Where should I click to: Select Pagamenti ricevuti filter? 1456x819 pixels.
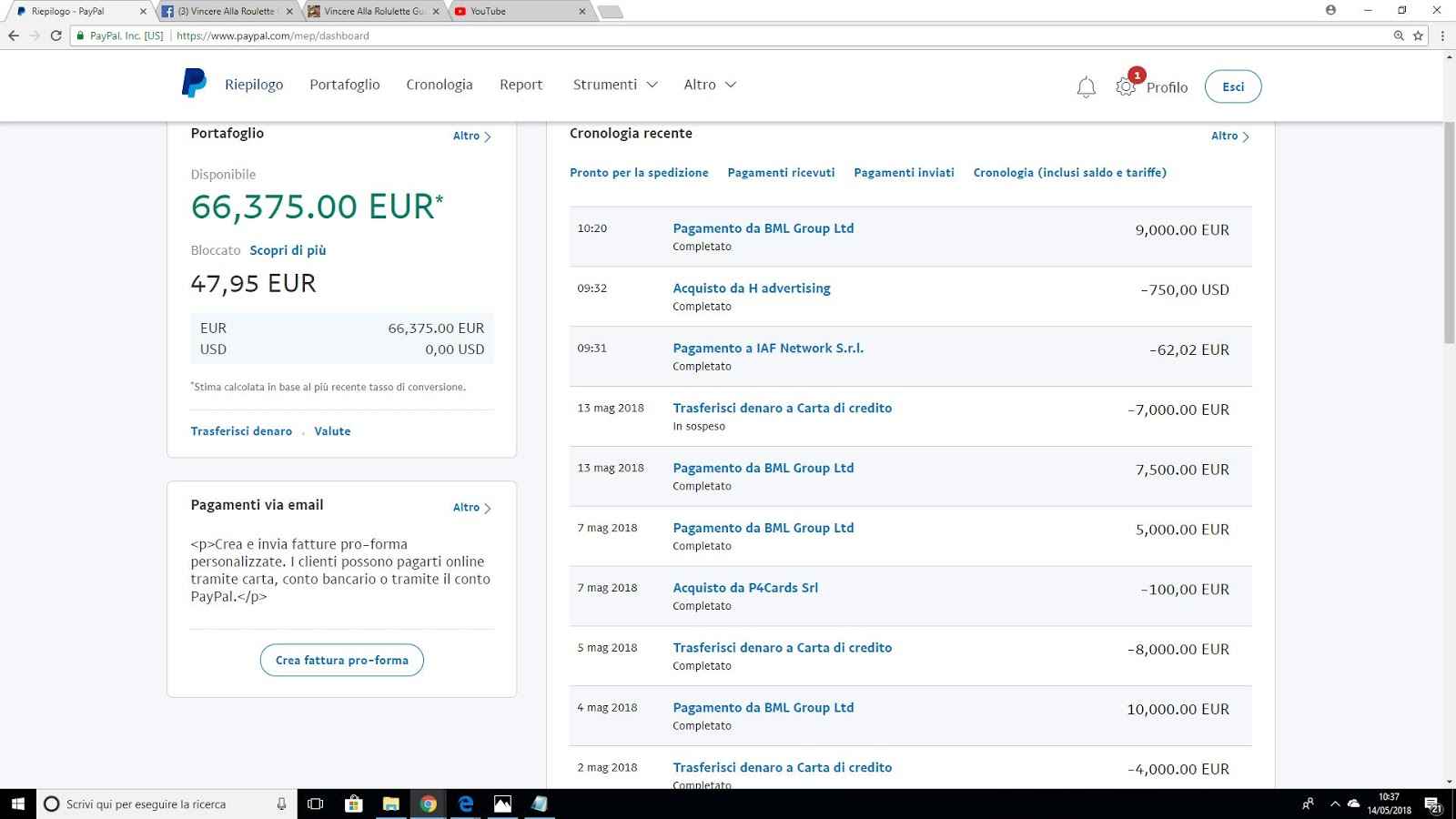click(781, 172)
